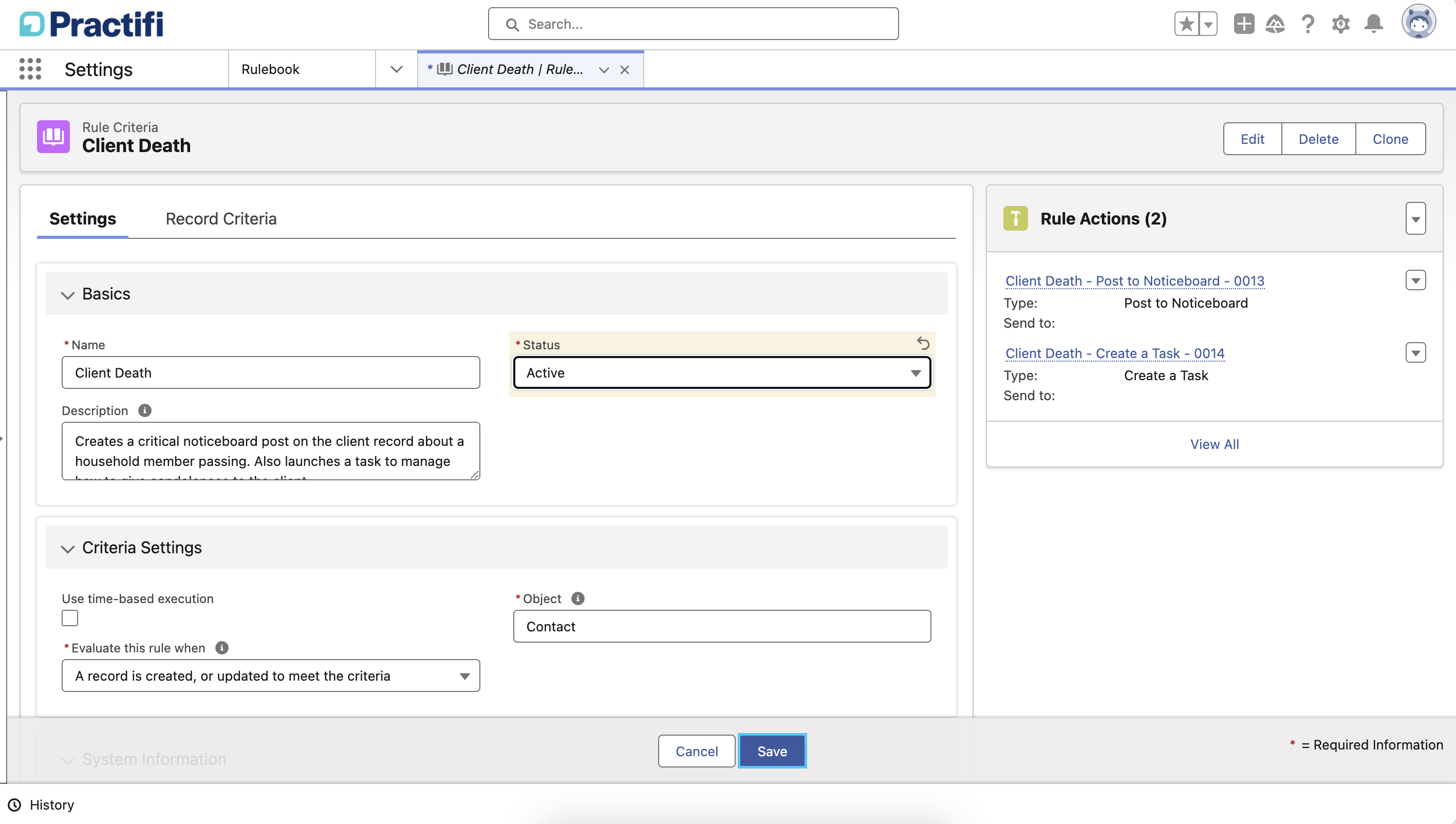The width and height of the screenshot is (1456, 824).
Task: Click into the global Search field
Action: (693, 24)
